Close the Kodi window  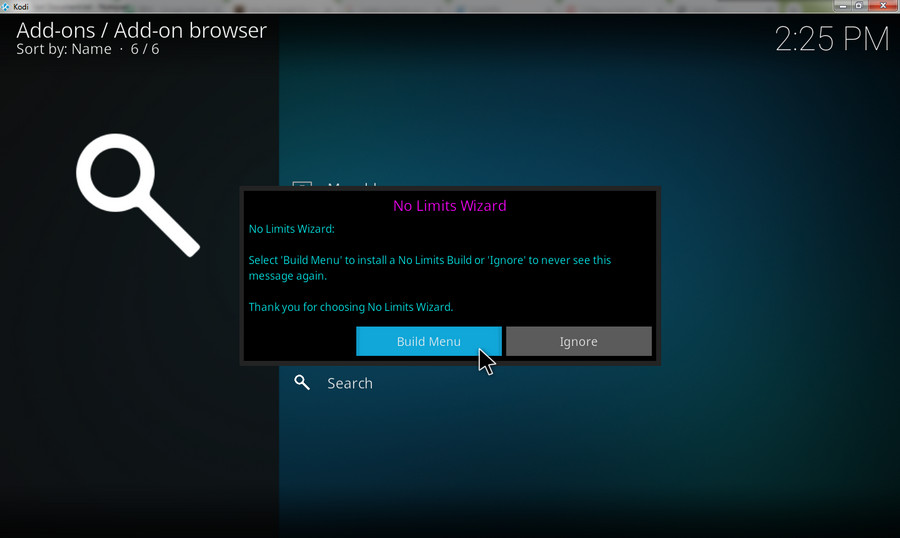point(883,6)
